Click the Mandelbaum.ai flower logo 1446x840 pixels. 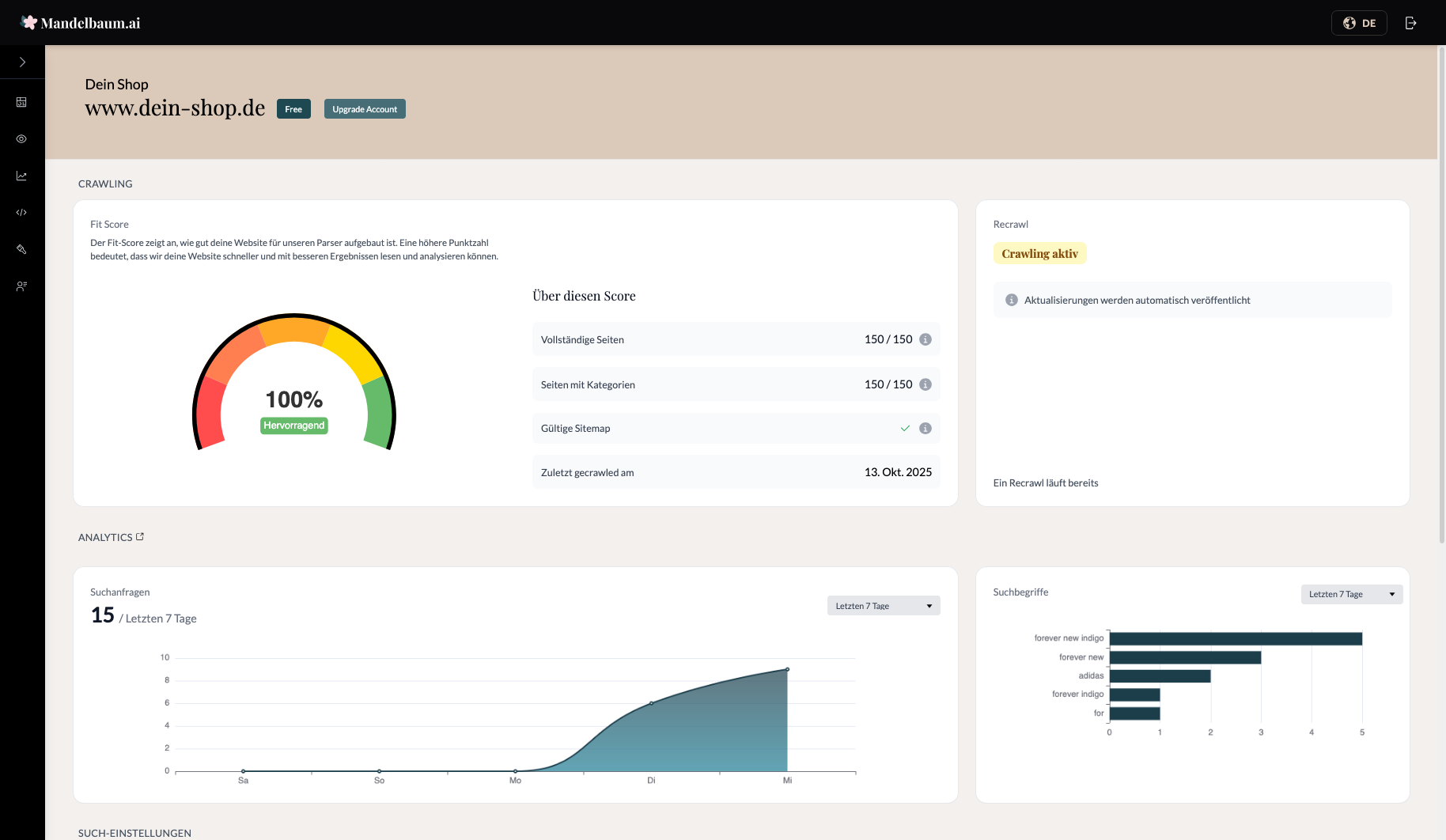[29, 21]
